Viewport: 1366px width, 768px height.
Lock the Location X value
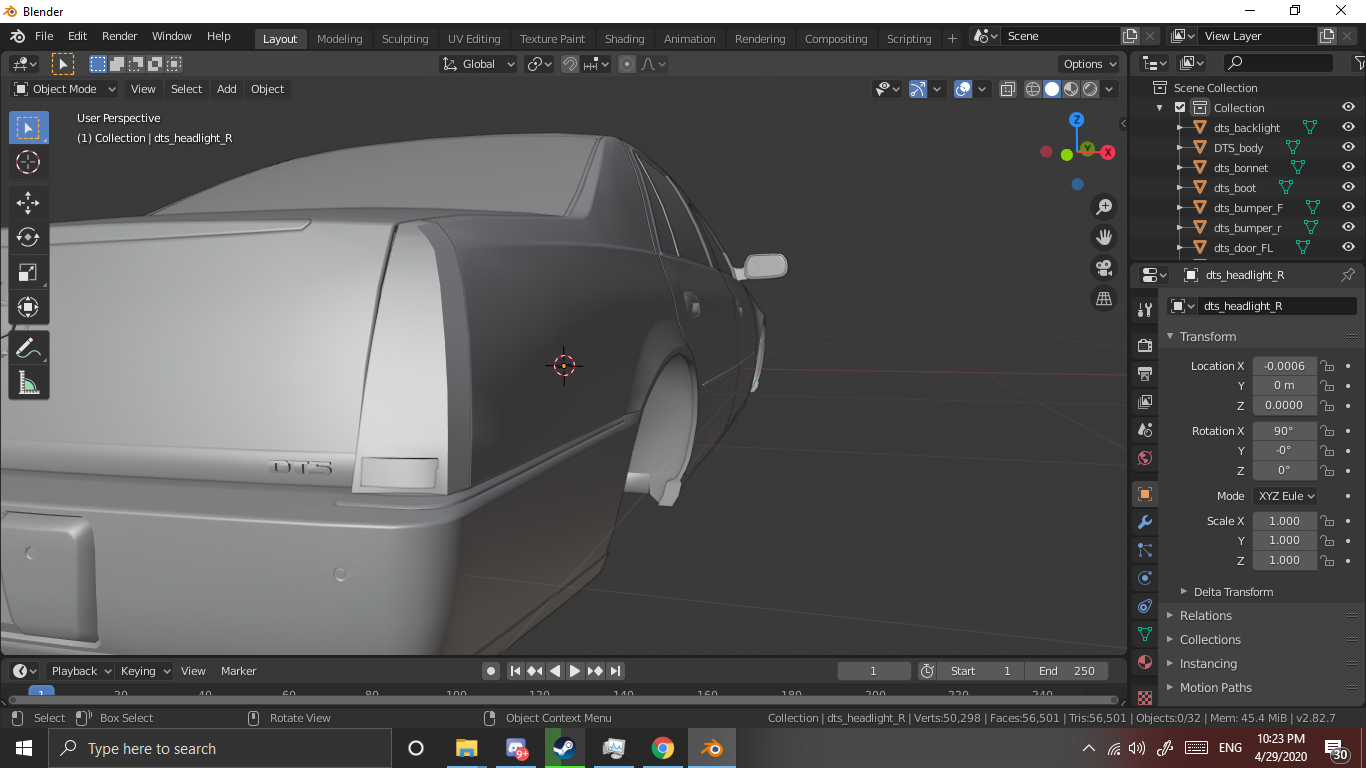[x=1327, y=366]
